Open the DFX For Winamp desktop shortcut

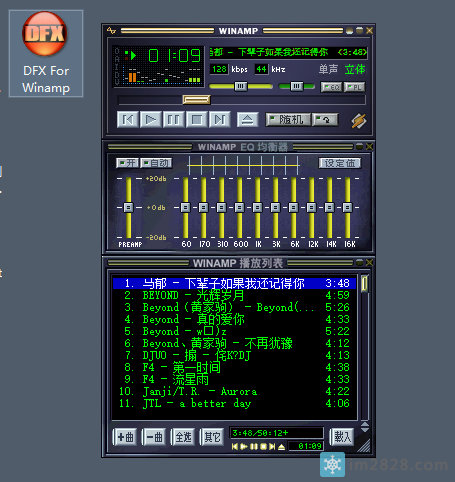pos(46,53)
